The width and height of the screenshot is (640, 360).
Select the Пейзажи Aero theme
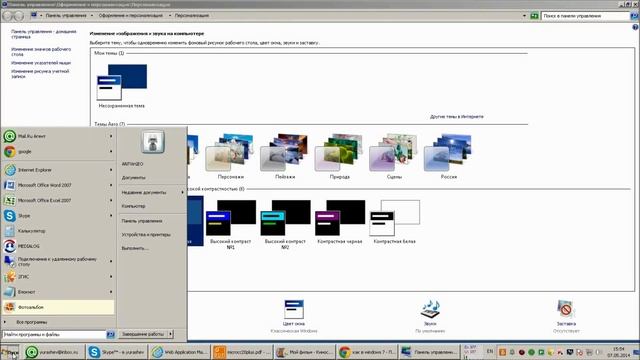point(285,156)
